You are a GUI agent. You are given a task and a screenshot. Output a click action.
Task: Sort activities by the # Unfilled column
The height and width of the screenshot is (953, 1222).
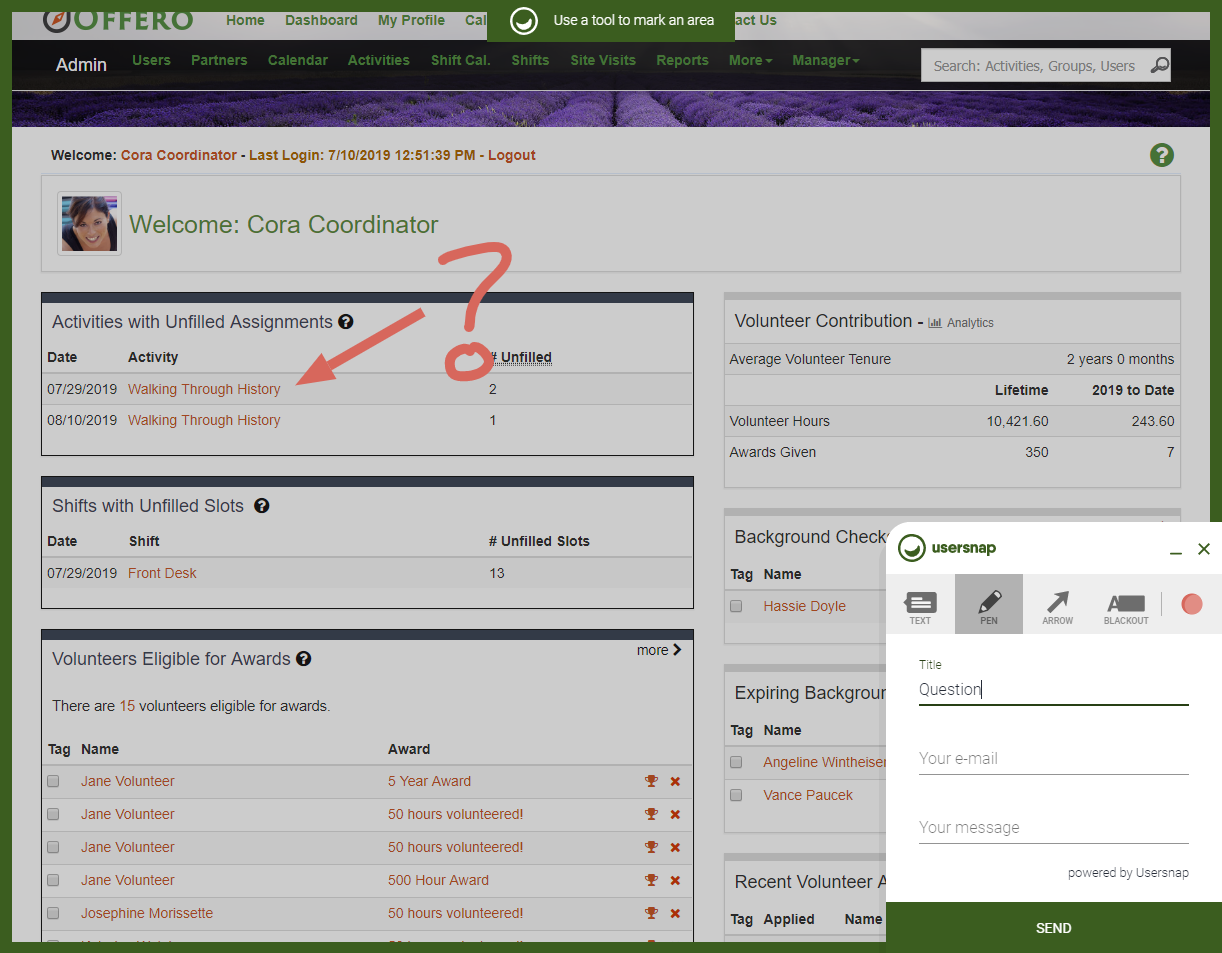tap(522, 357)
